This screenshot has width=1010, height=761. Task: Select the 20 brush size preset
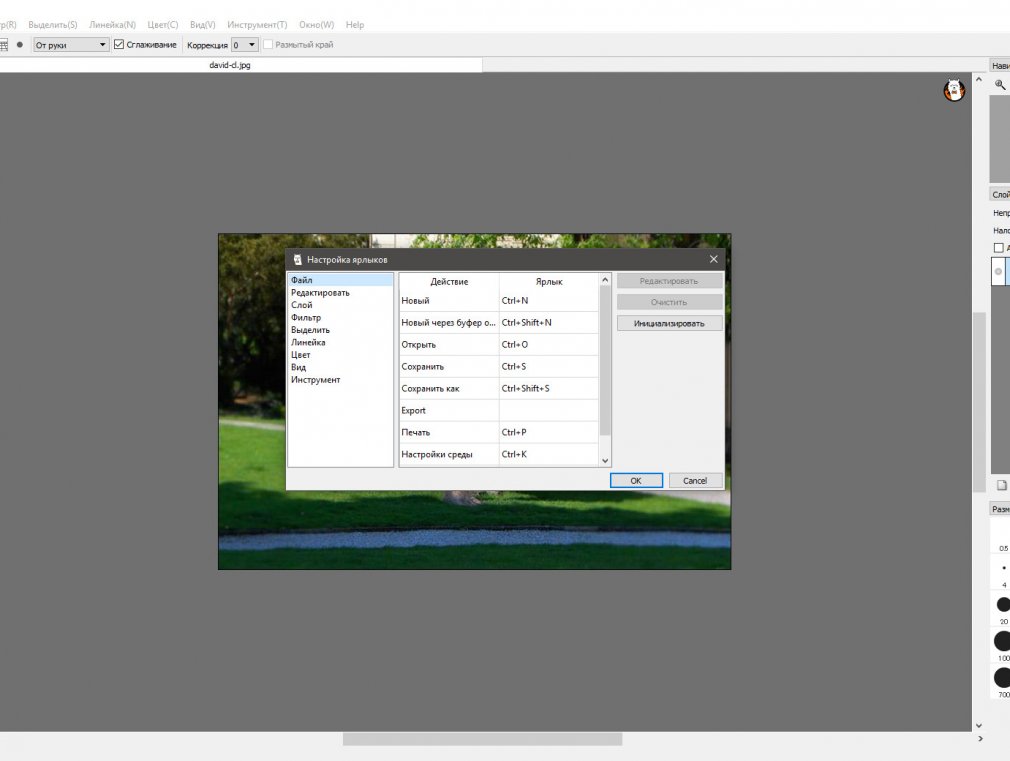click(x=1004, y=609)
